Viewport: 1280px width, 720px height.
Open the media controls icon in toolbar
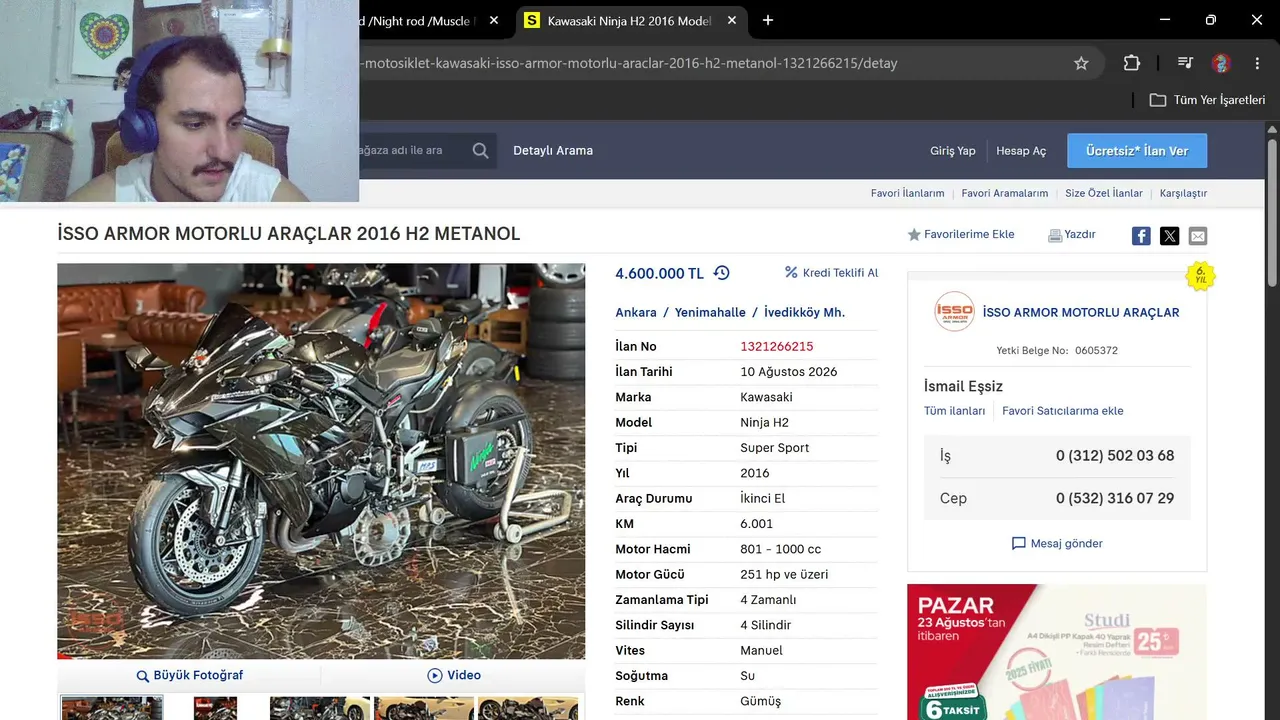coord(1185,63)
